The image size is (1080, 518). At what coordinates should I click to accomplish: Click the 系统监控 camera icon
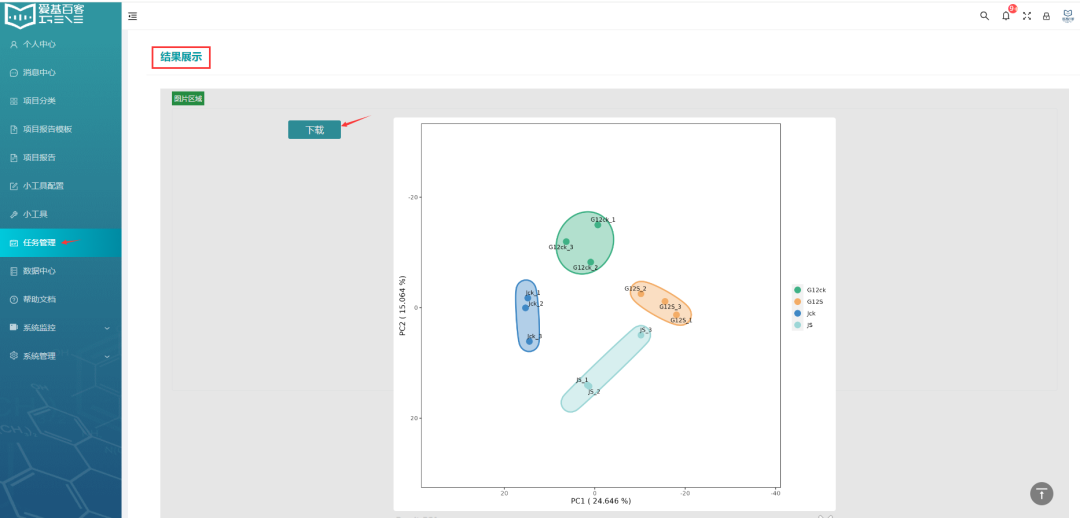click(x=14, y=328)
